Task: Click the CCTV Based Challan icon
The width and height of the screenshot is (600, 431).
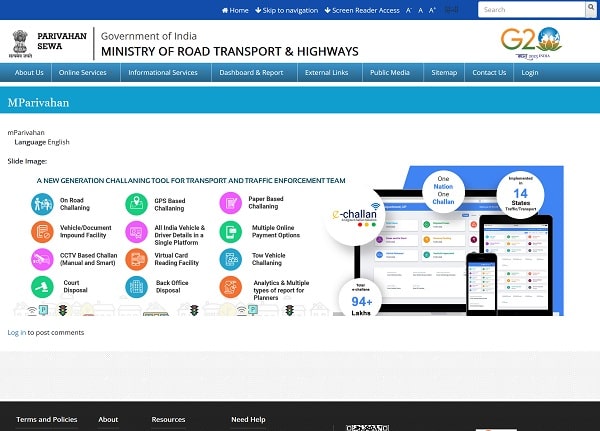Action: click(42, 259)
